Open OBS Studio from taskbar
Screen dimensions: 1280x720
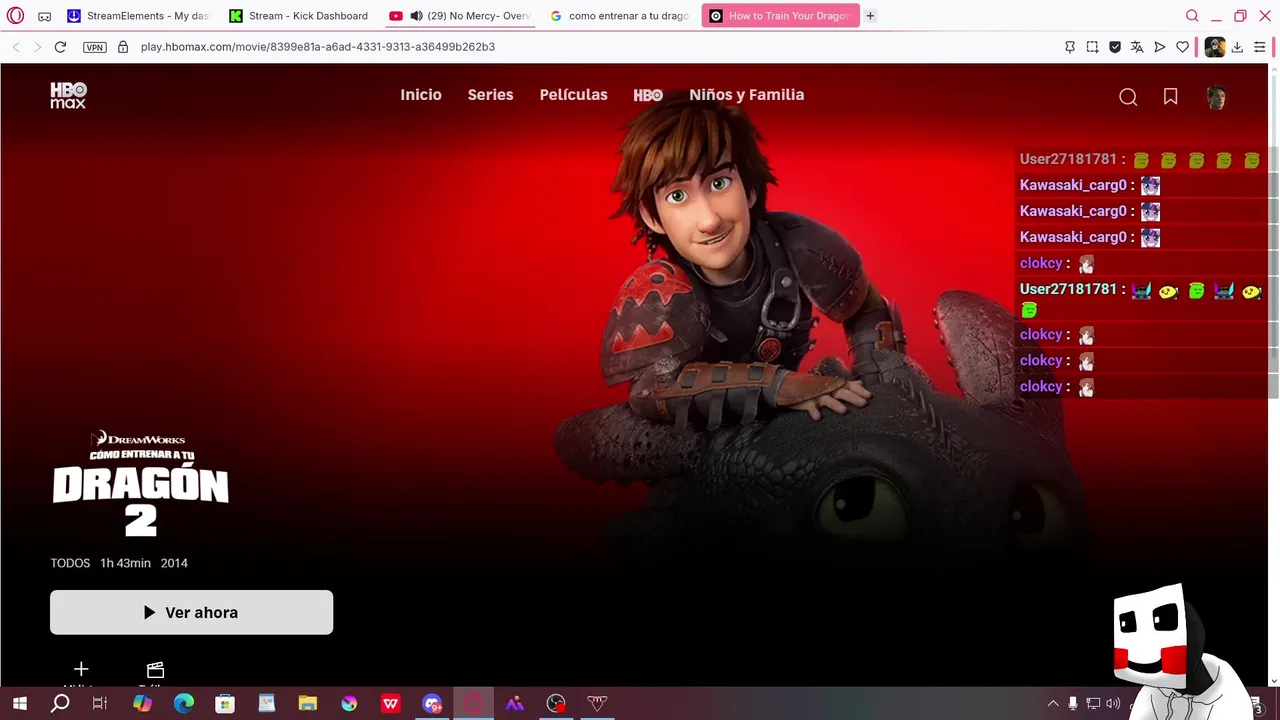556,704
